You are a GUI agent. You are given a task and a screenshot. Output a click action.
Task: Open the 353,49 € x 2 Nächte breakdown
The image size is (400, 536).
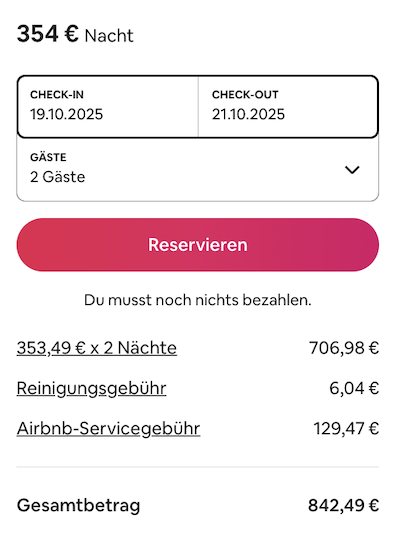[x=97, y=348]
